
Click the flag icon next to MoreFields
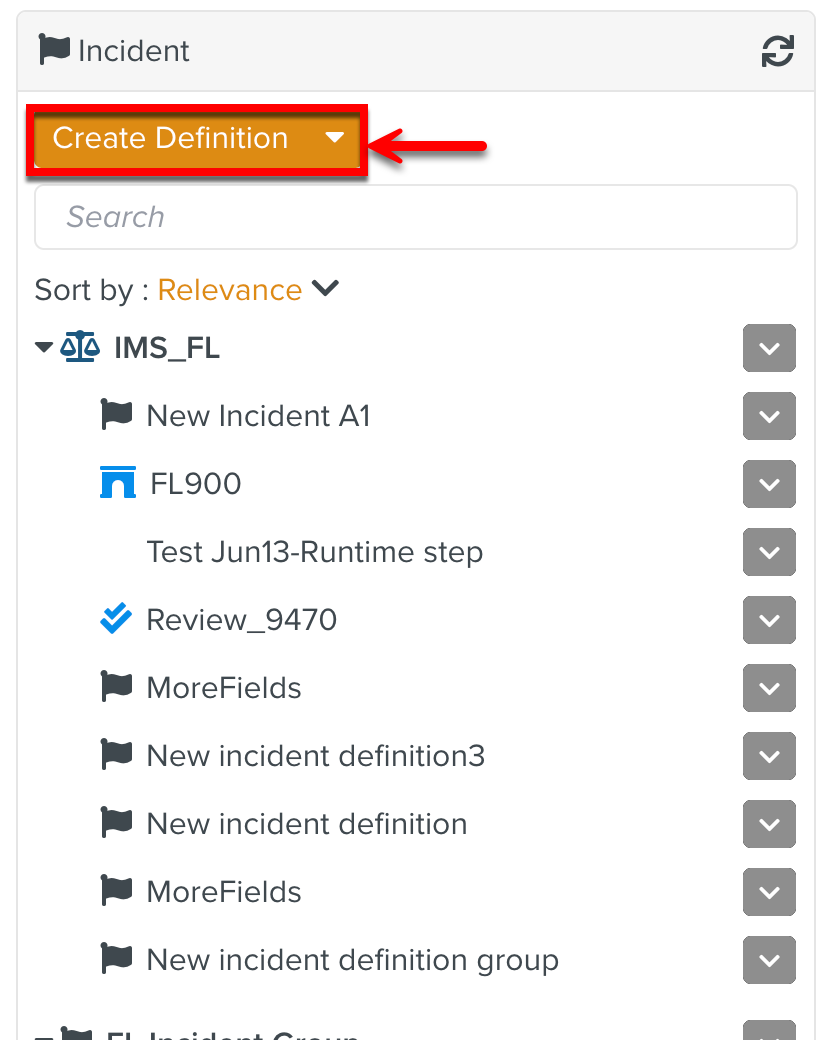tap(117, 687)
